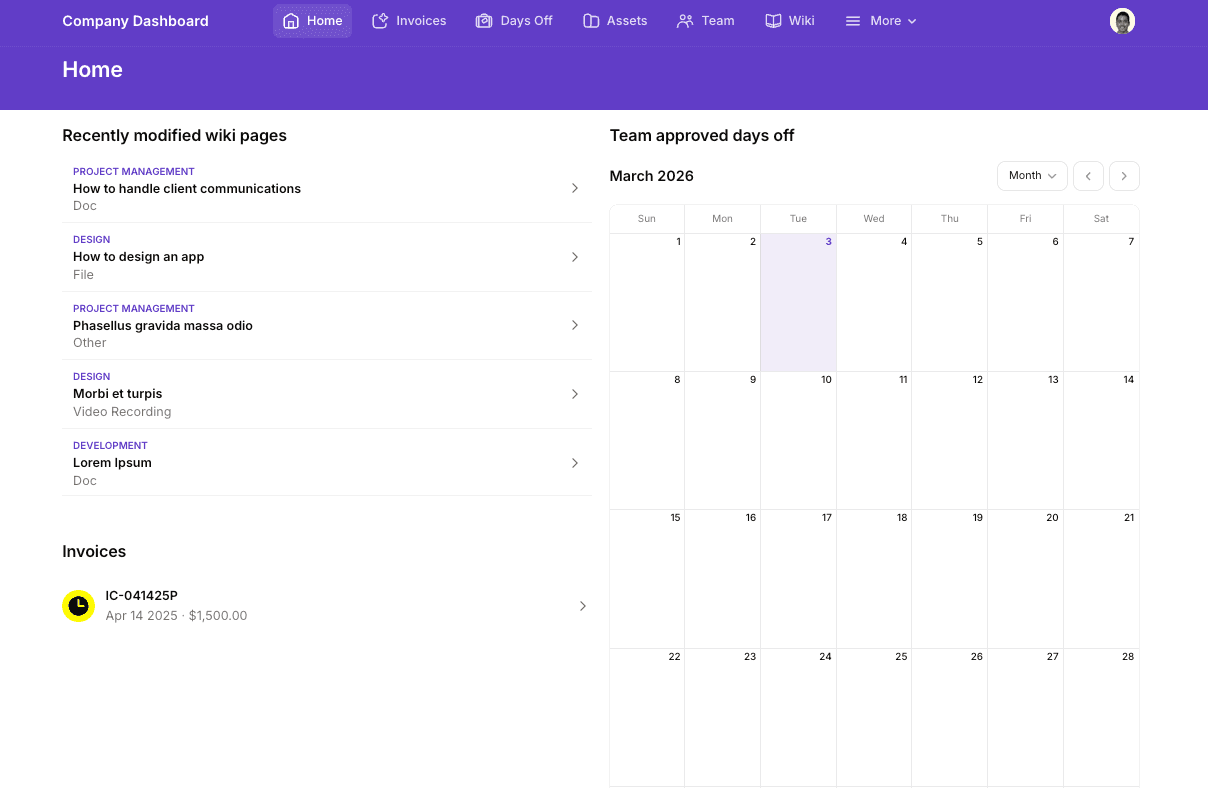Open the Wiki book icon
This screenshot has width=1208, height=788.
(x=771, y=20)
